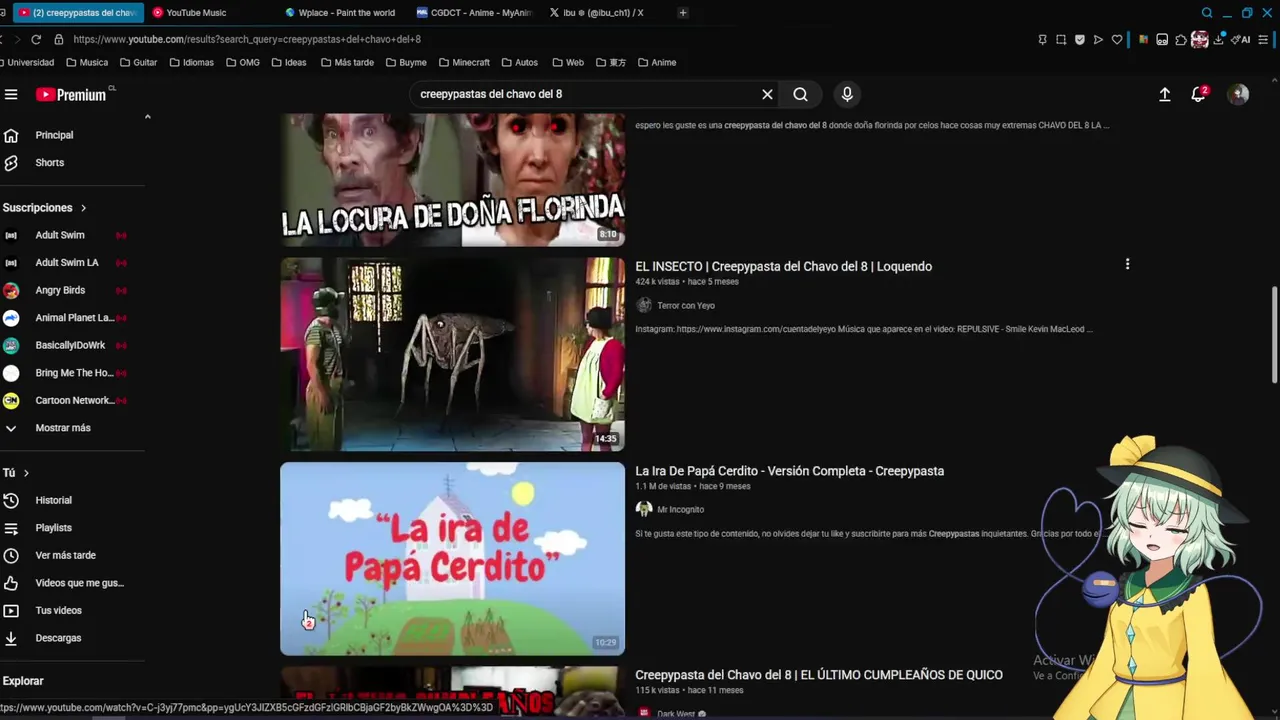Open the Anime bookmarks folder
The width and height of the screenshot is (1280, 720).
(657, 62)
